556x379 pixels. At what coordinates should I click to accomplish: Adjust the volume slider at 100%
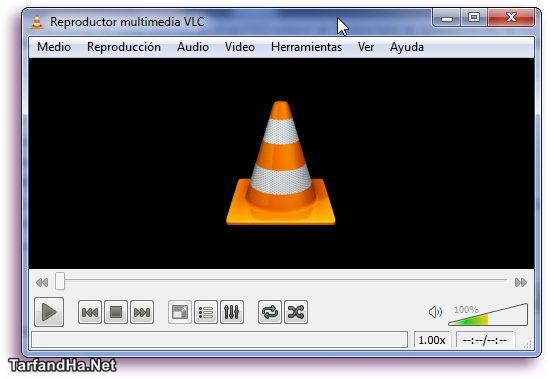488,314
